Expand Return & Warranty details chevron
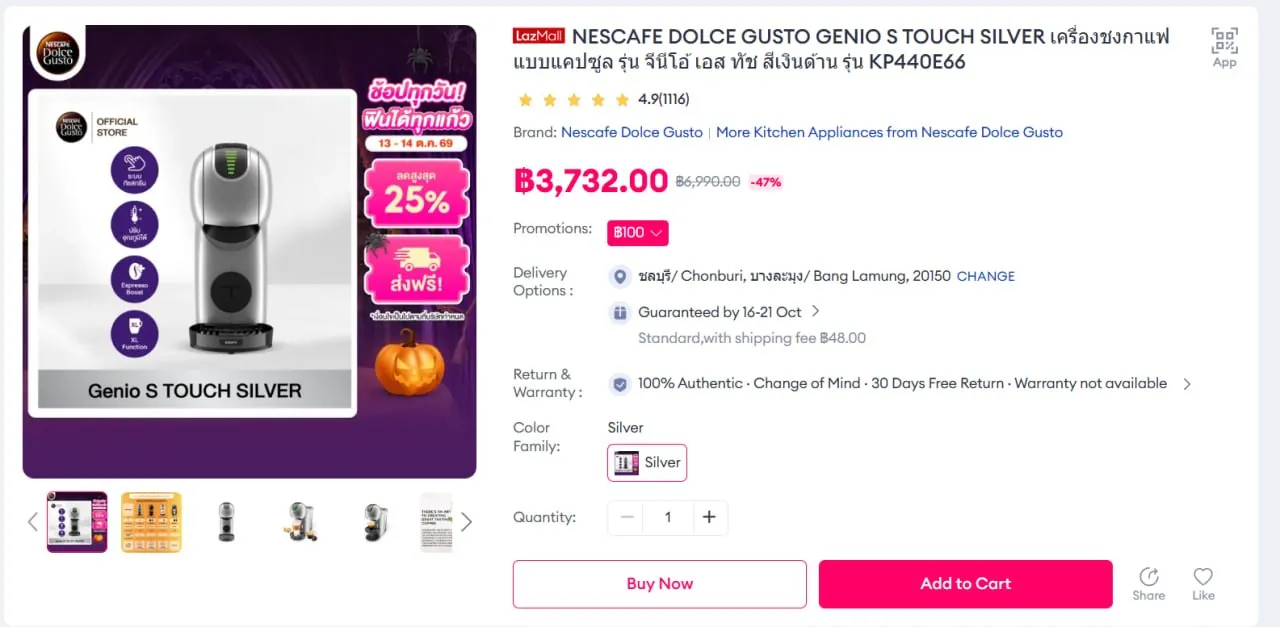The width and height of the screenshot is (1280, 627). pos(1187,384)
